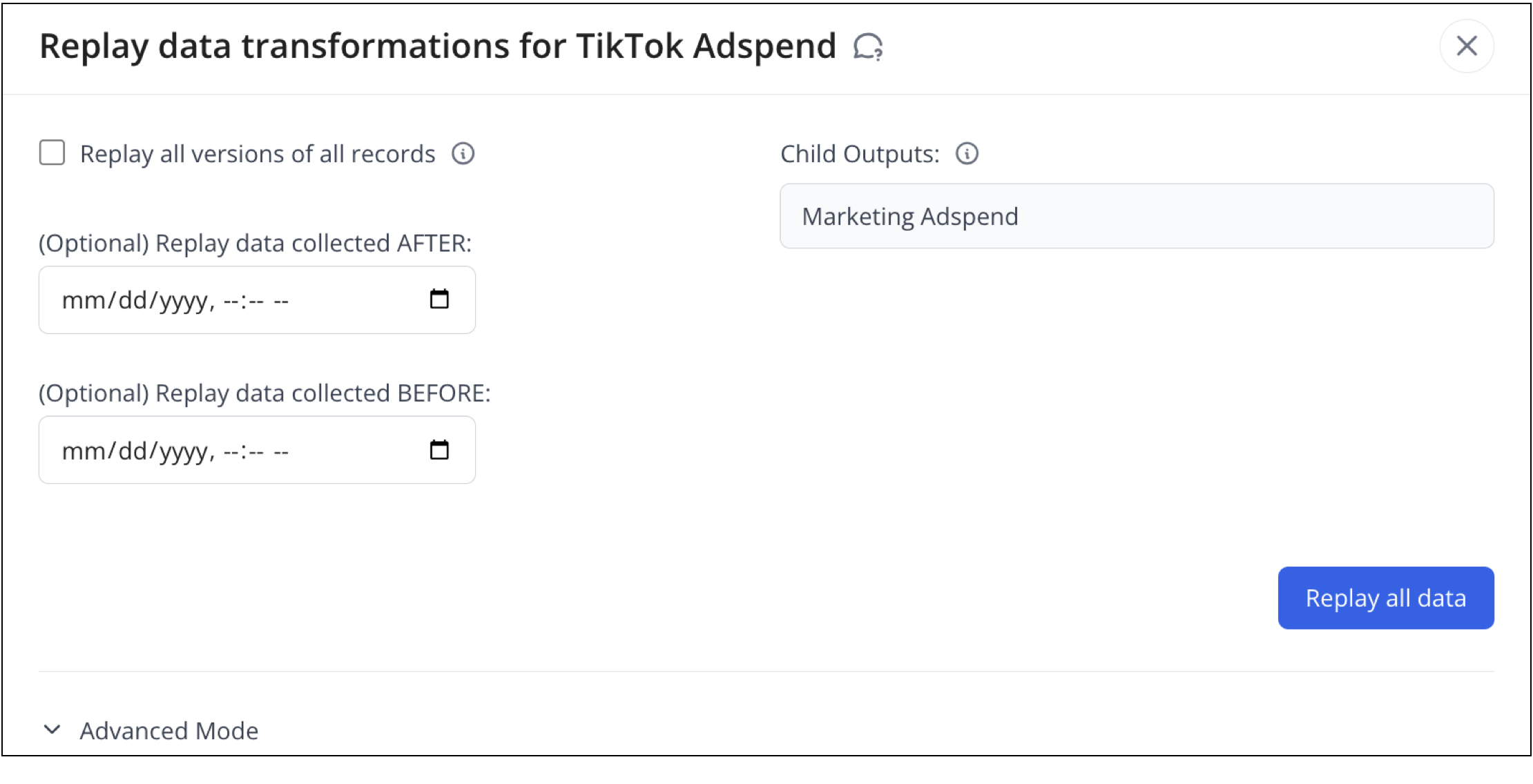The height and width of the screenshot is (784, 1533).
Task: Open calendar picker for the BEFORE date
Action: 439,450
